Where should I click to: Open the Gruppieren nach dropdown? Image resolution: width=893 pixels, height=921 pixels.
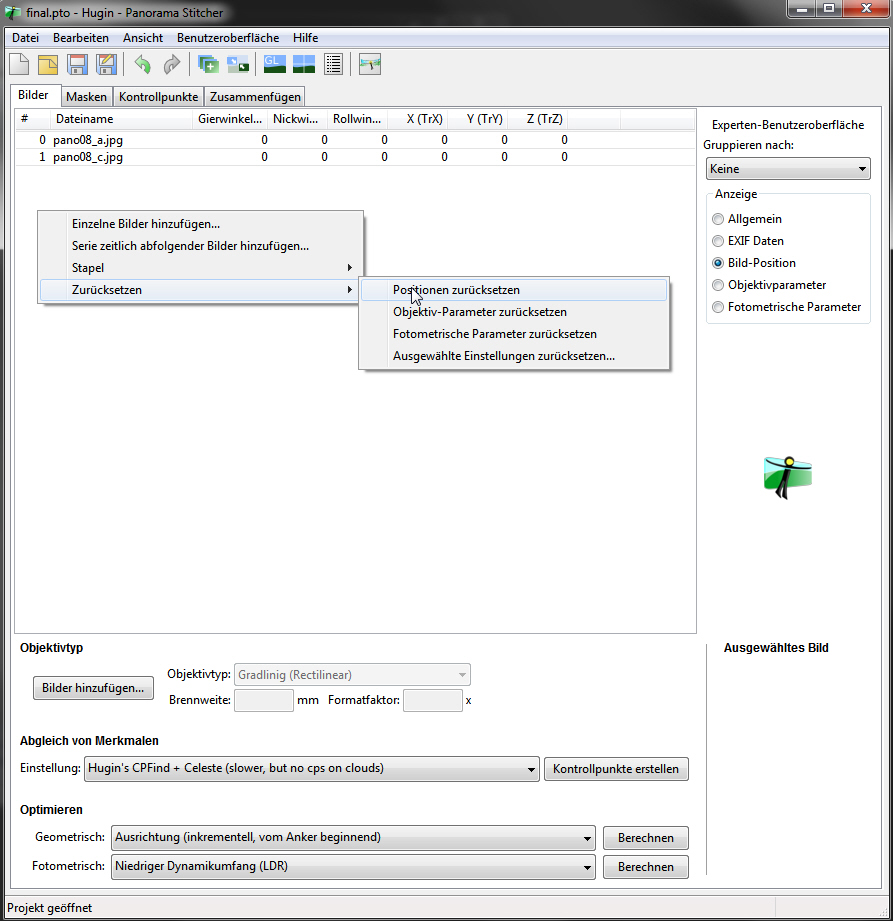pyautogui.click(x=787, y=169)
